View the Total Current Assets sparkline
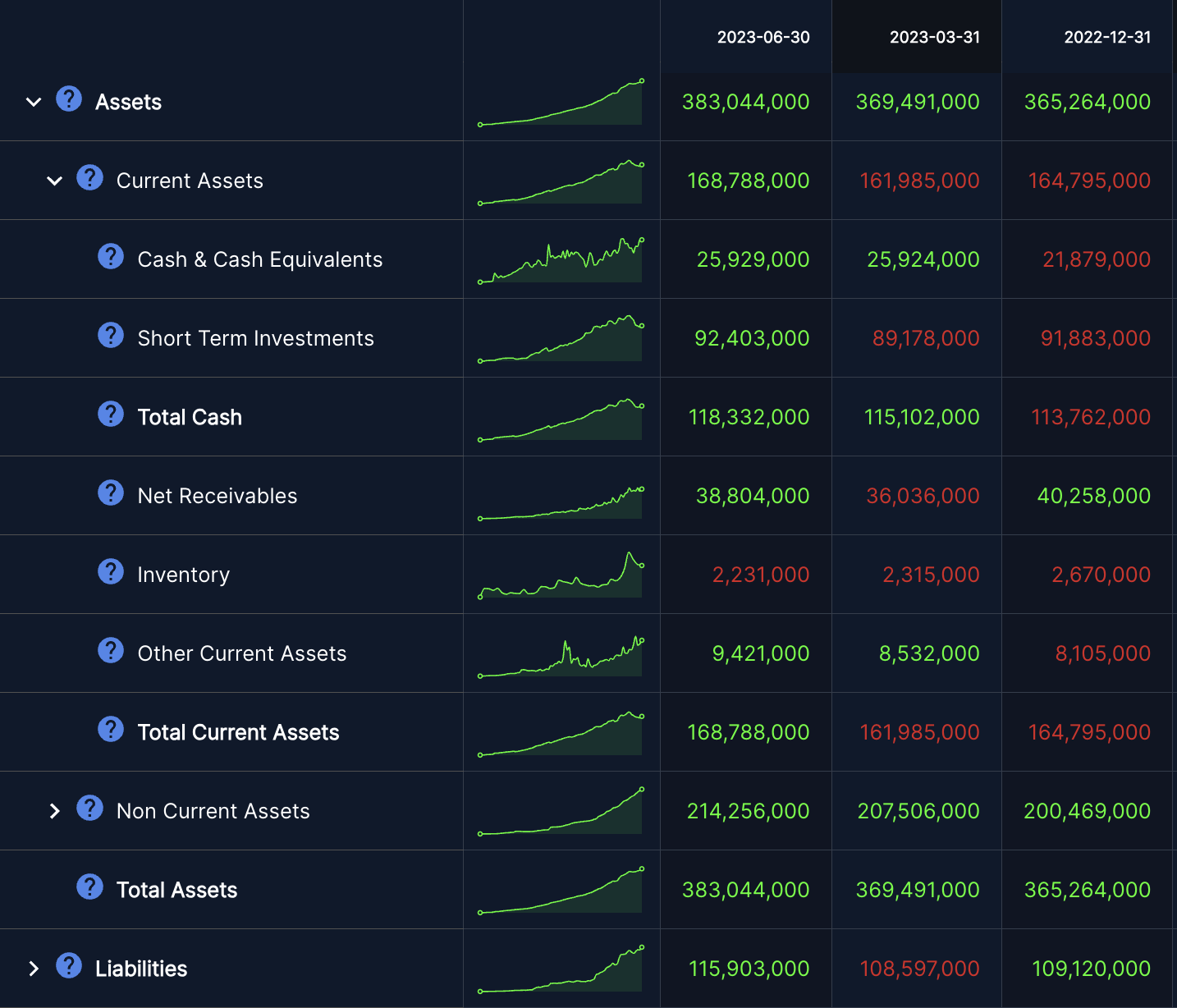1177x1008 pixels. coord(561,733)
